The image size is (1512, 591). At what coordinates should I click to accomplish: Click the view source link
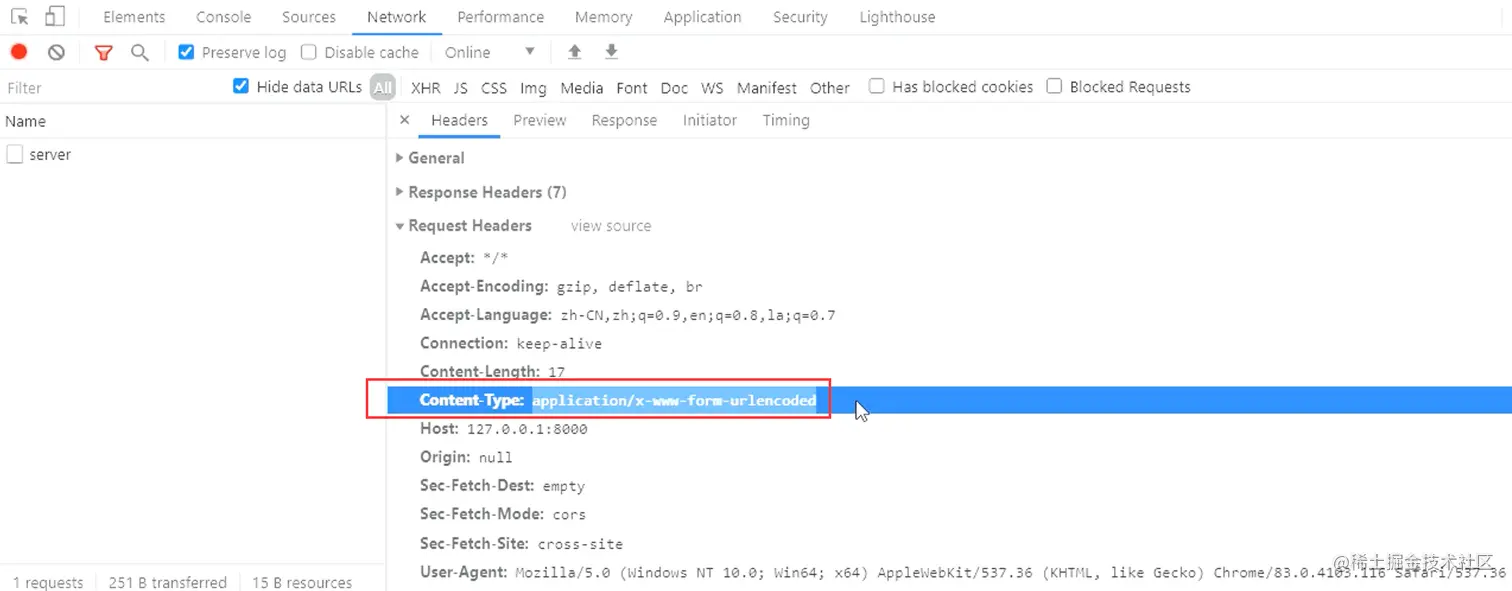(x=611, y=226)
